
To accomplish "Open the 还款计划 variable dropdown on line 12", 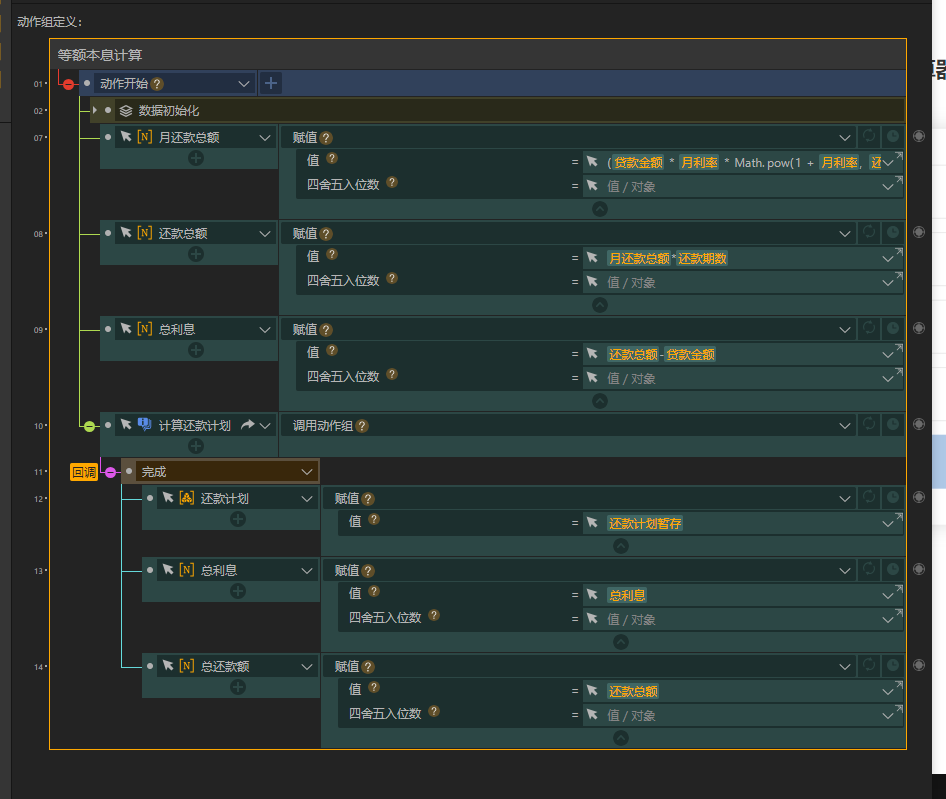I will click(306, 498).
